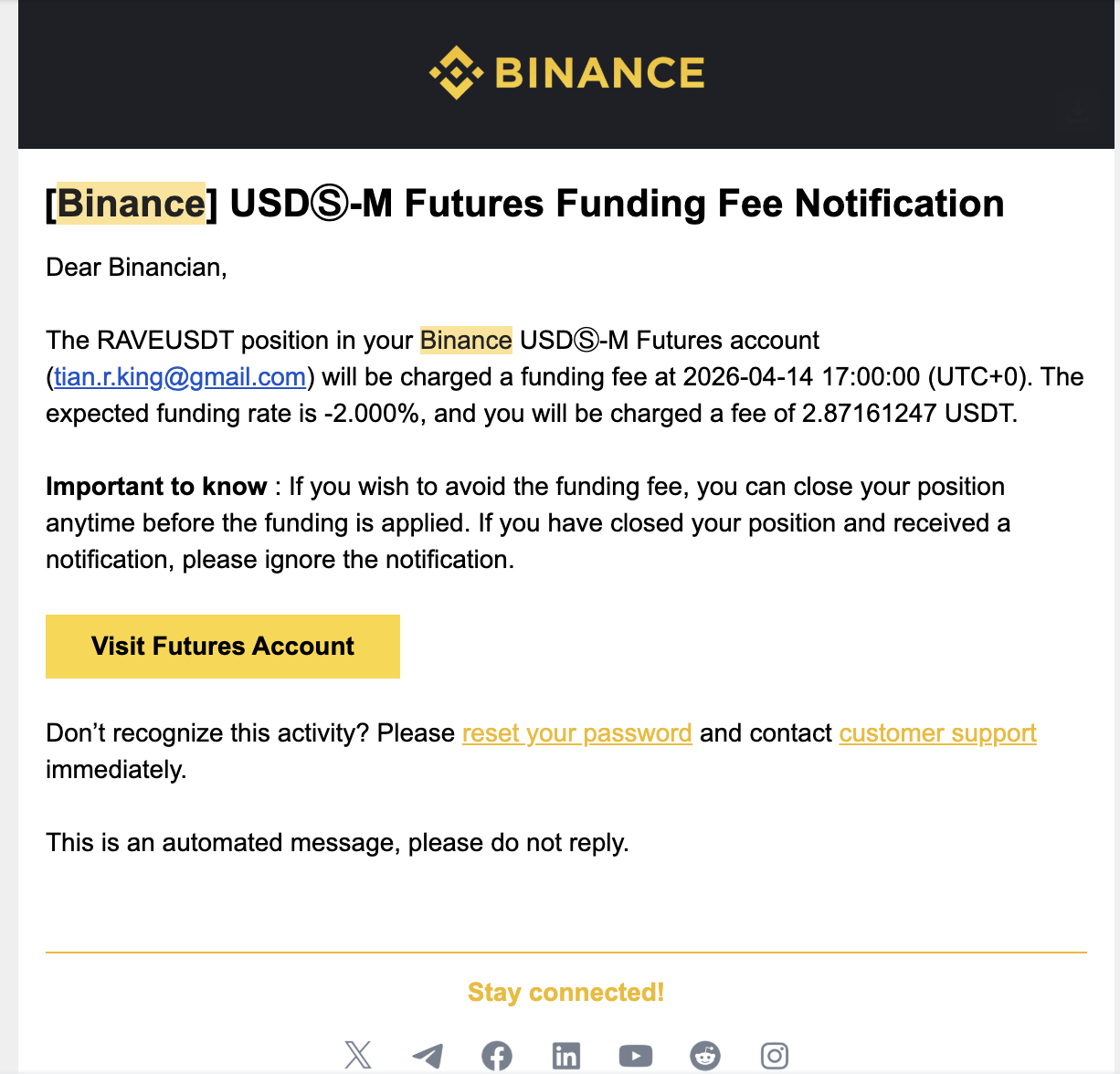Open the 'customer support' link
The width and height of the screenshot is (1120, 1074).
(x=937, y=733)
